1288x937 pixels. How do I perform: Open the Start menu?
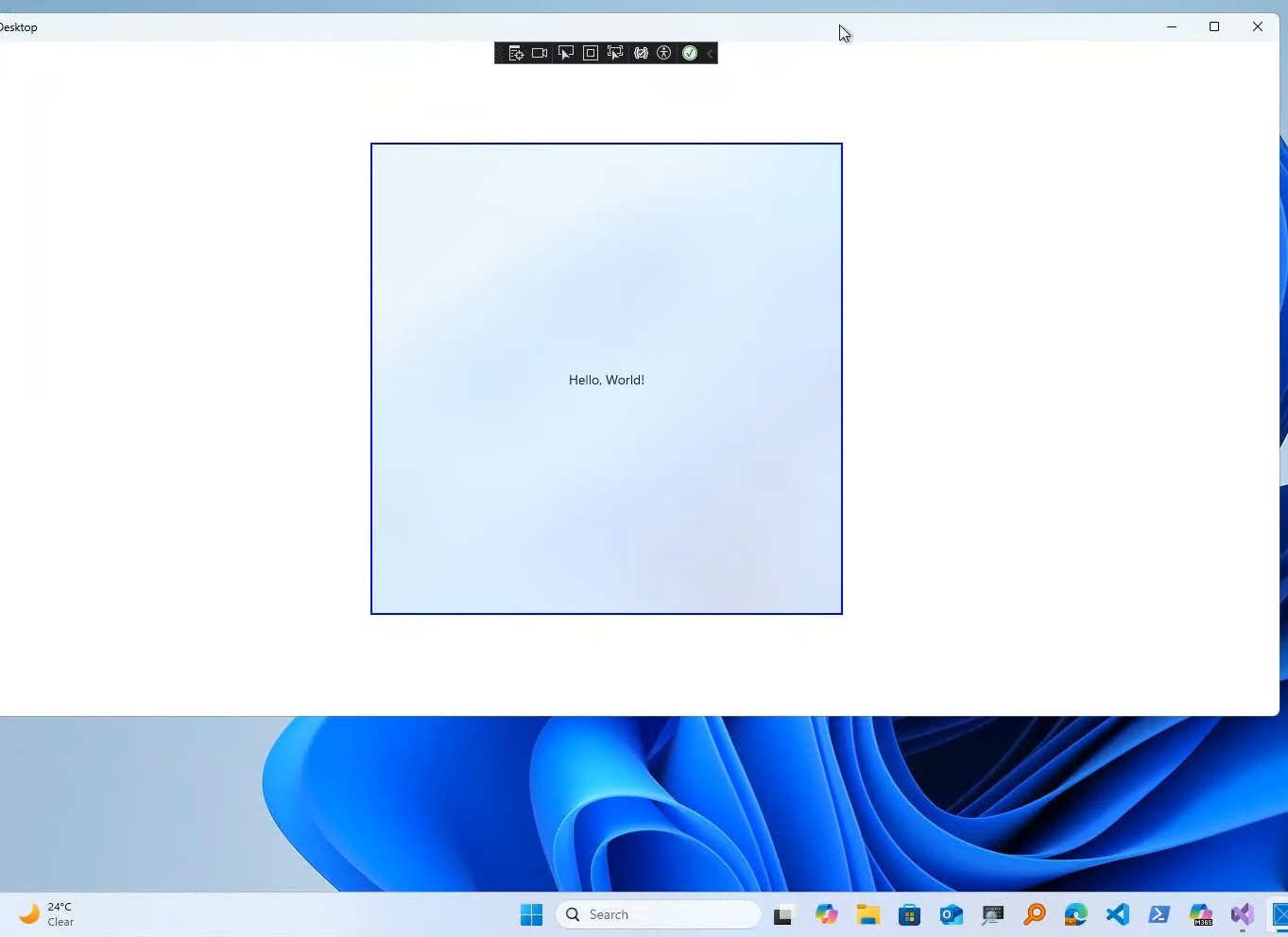click(530, 914)
